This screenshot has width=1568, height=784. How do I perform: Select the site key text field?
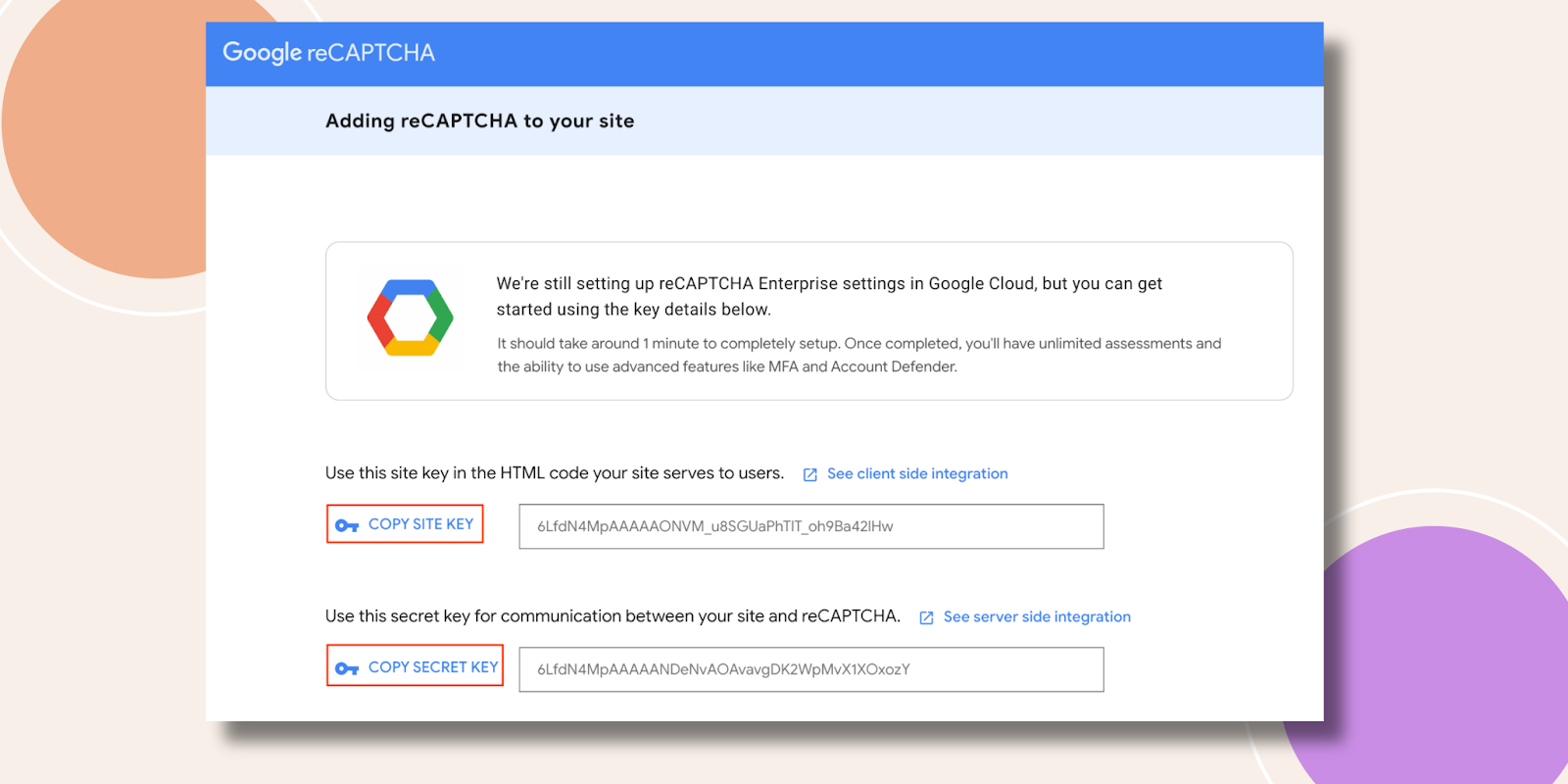pyautogui.click(x=810, y=526)
